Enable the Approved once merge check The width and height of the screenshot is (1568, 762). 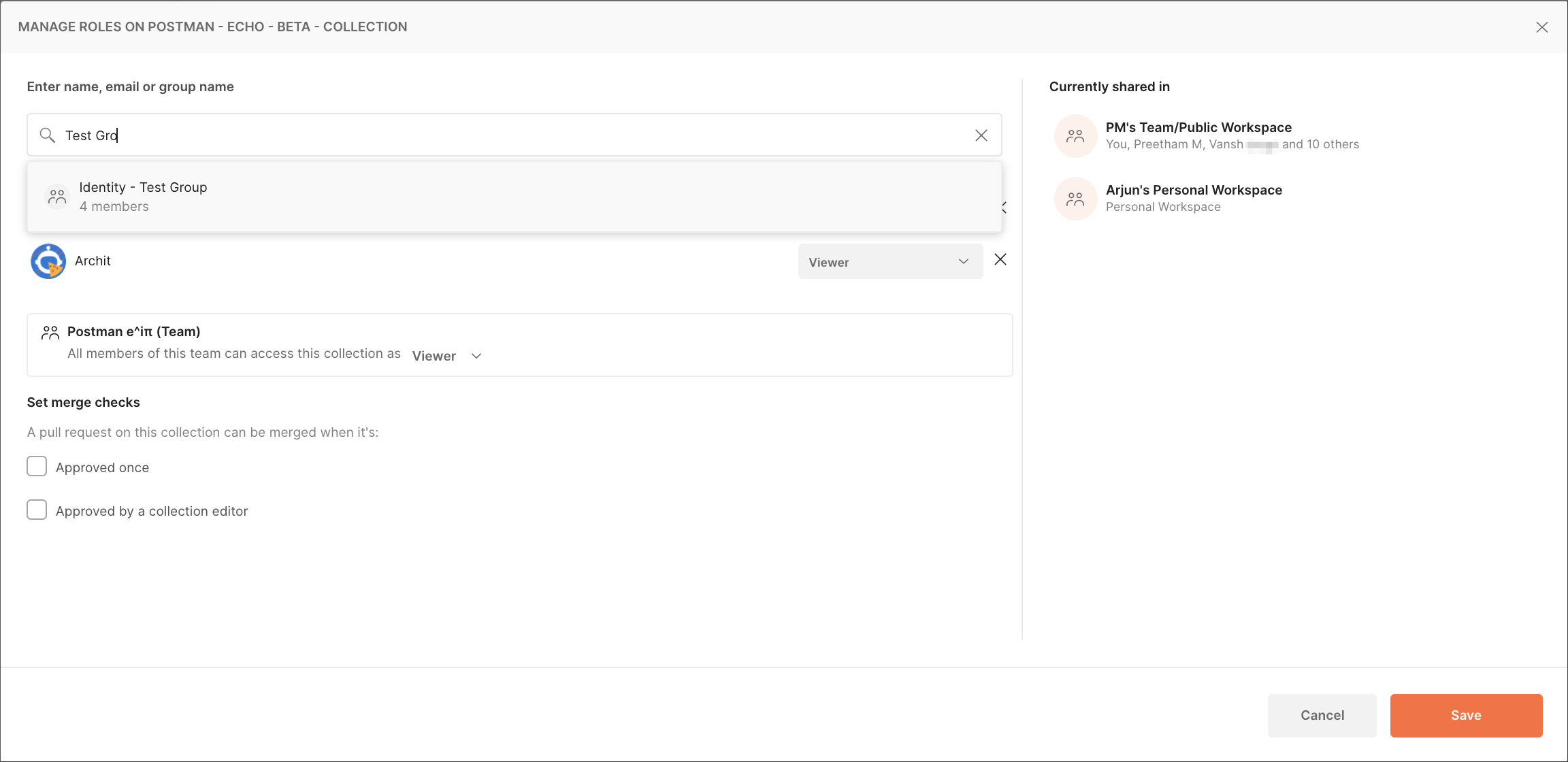pyautogui.click(x=37, y=467)
